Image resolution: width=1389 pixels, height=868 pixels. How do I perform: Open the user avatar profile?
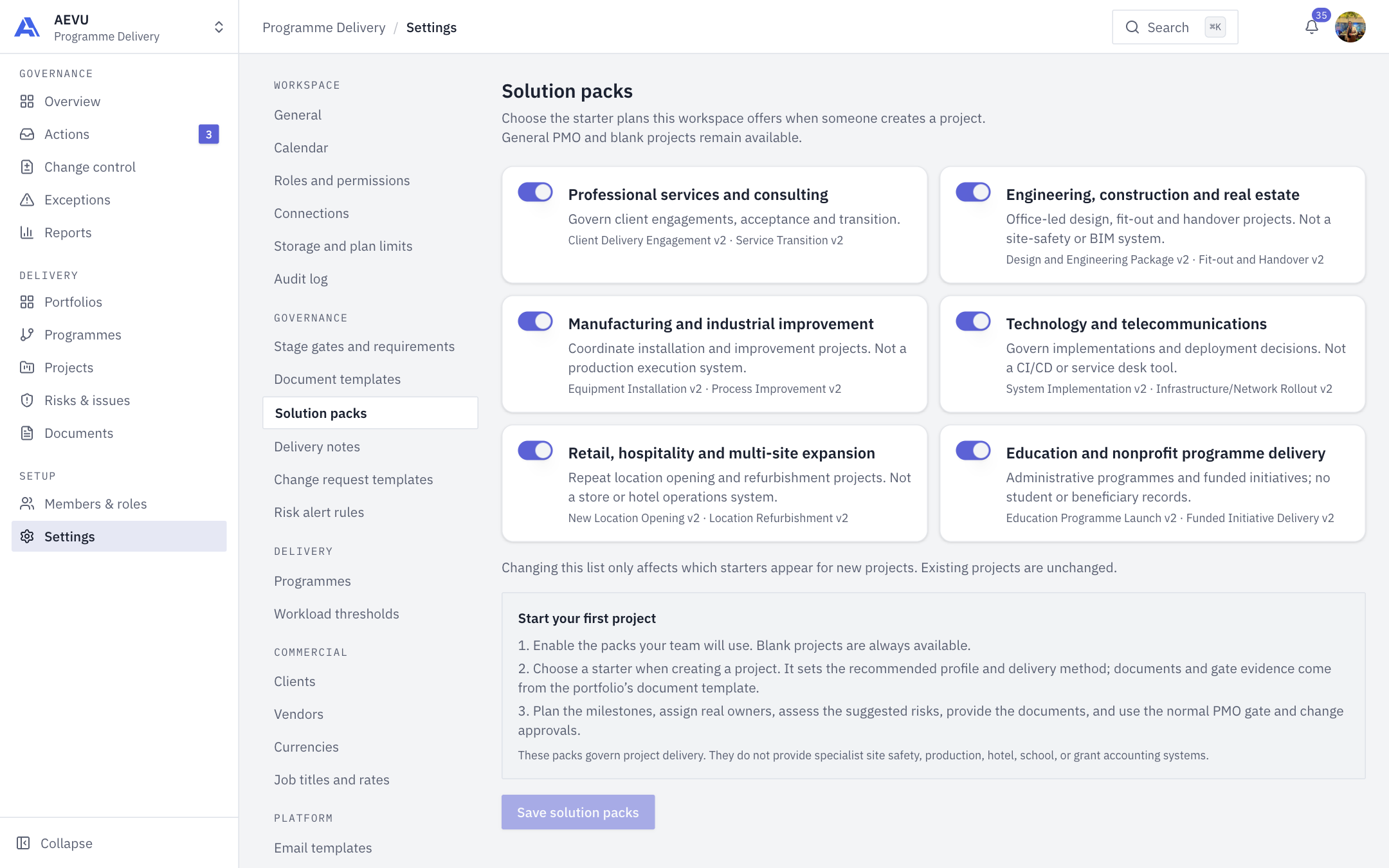coord(1350,27)
